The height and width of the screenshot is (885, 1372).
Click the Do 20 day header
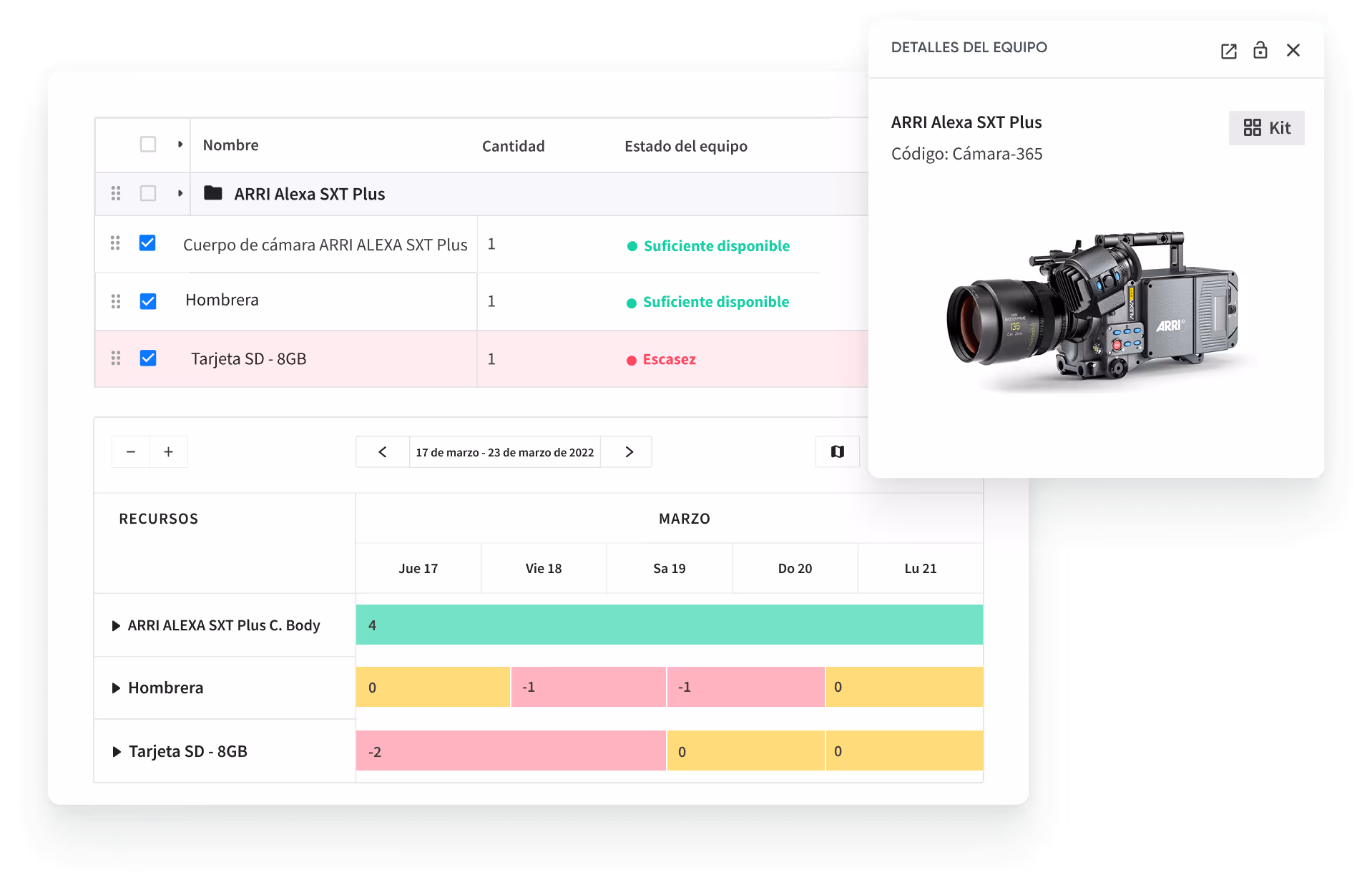(x=795, y=568)
